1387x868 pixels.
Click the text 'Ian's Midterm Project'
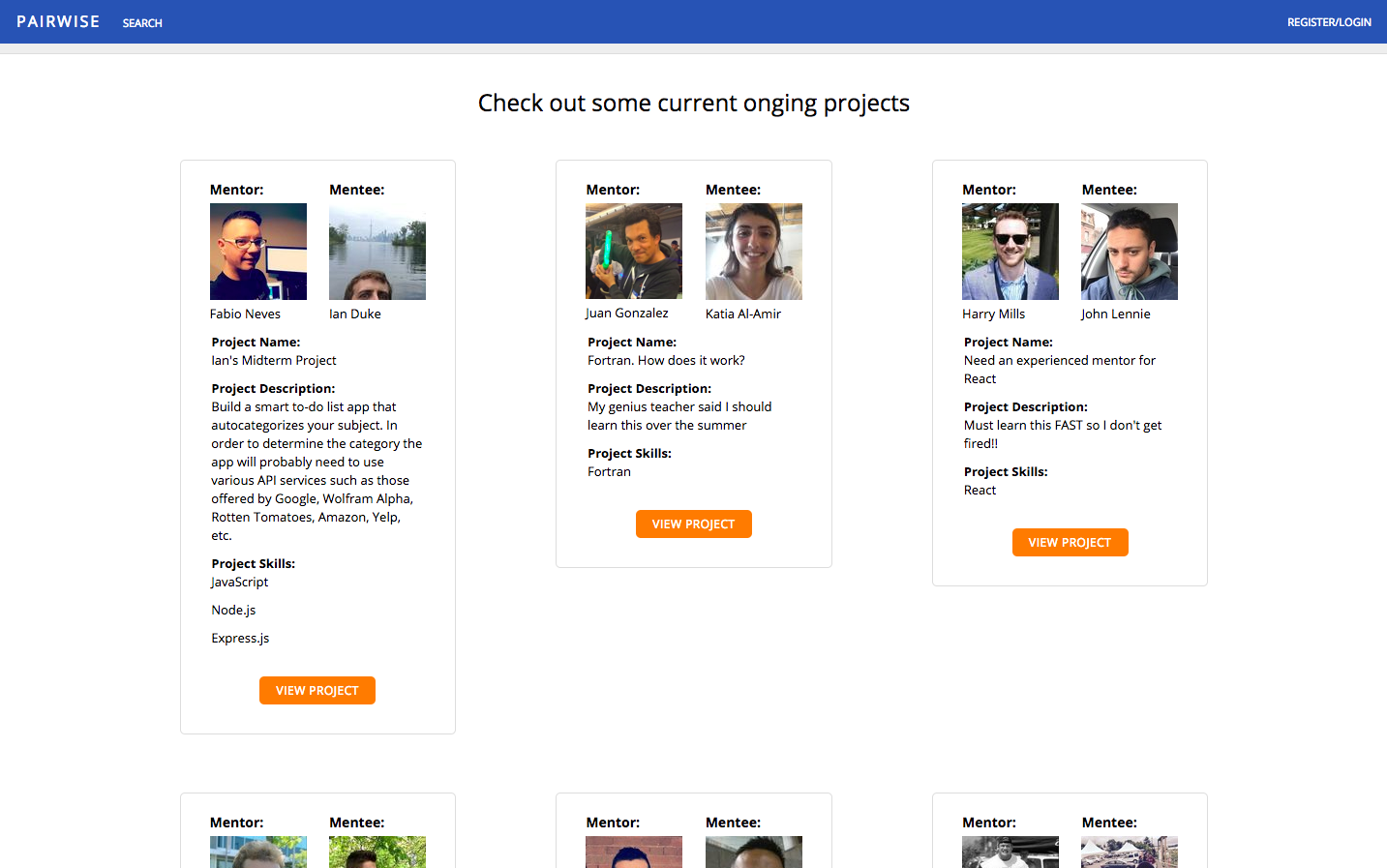pyautogui.click(x=274, y=360)
